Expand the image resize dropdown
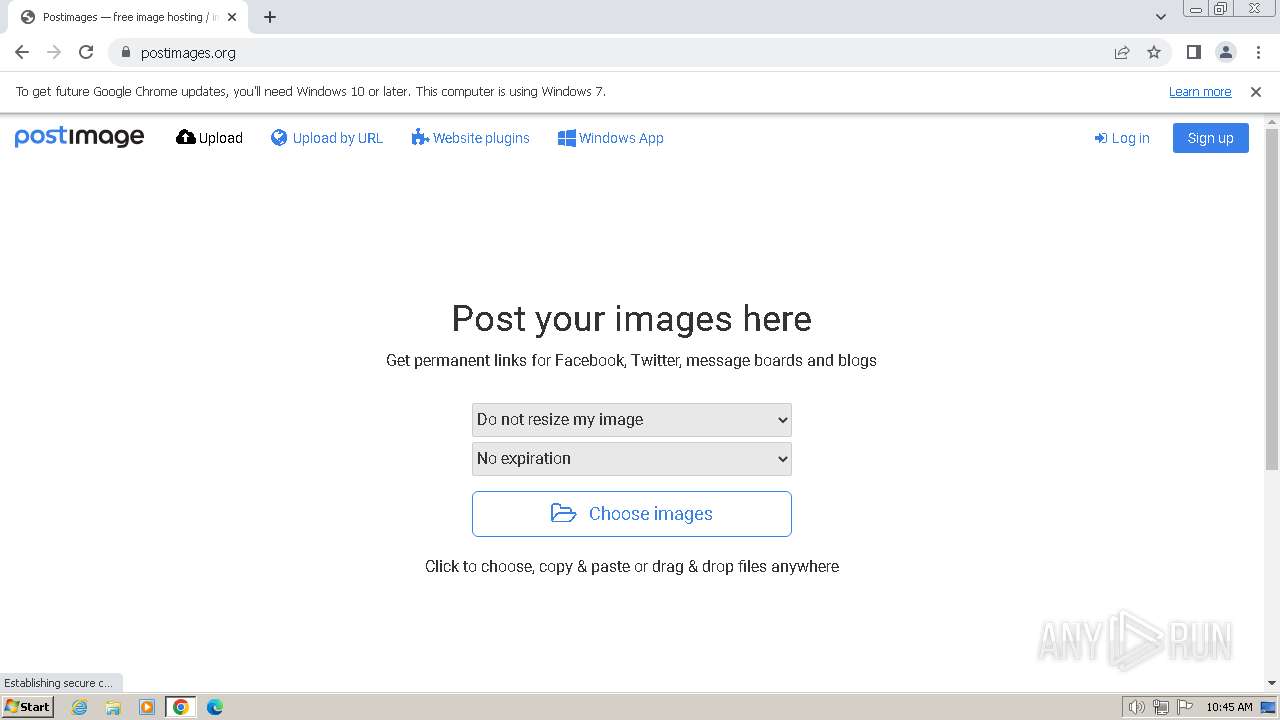Image resolution: width=1280 pixels, height=720 pixels. (x=632, y=420)
